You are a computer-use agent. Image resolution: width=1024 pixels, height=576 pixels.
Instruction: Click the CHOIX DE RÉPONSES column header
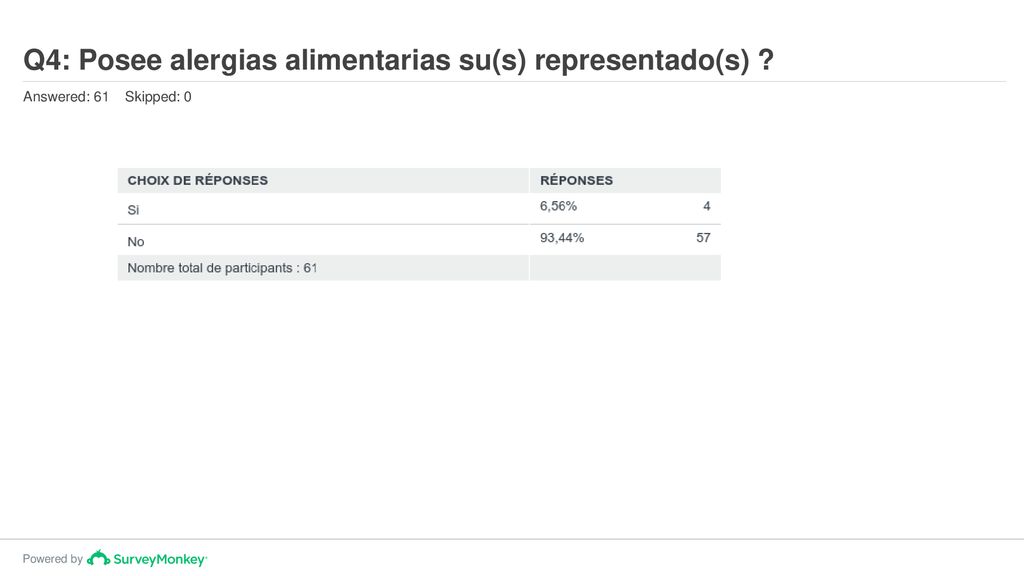tap(197, 180)
